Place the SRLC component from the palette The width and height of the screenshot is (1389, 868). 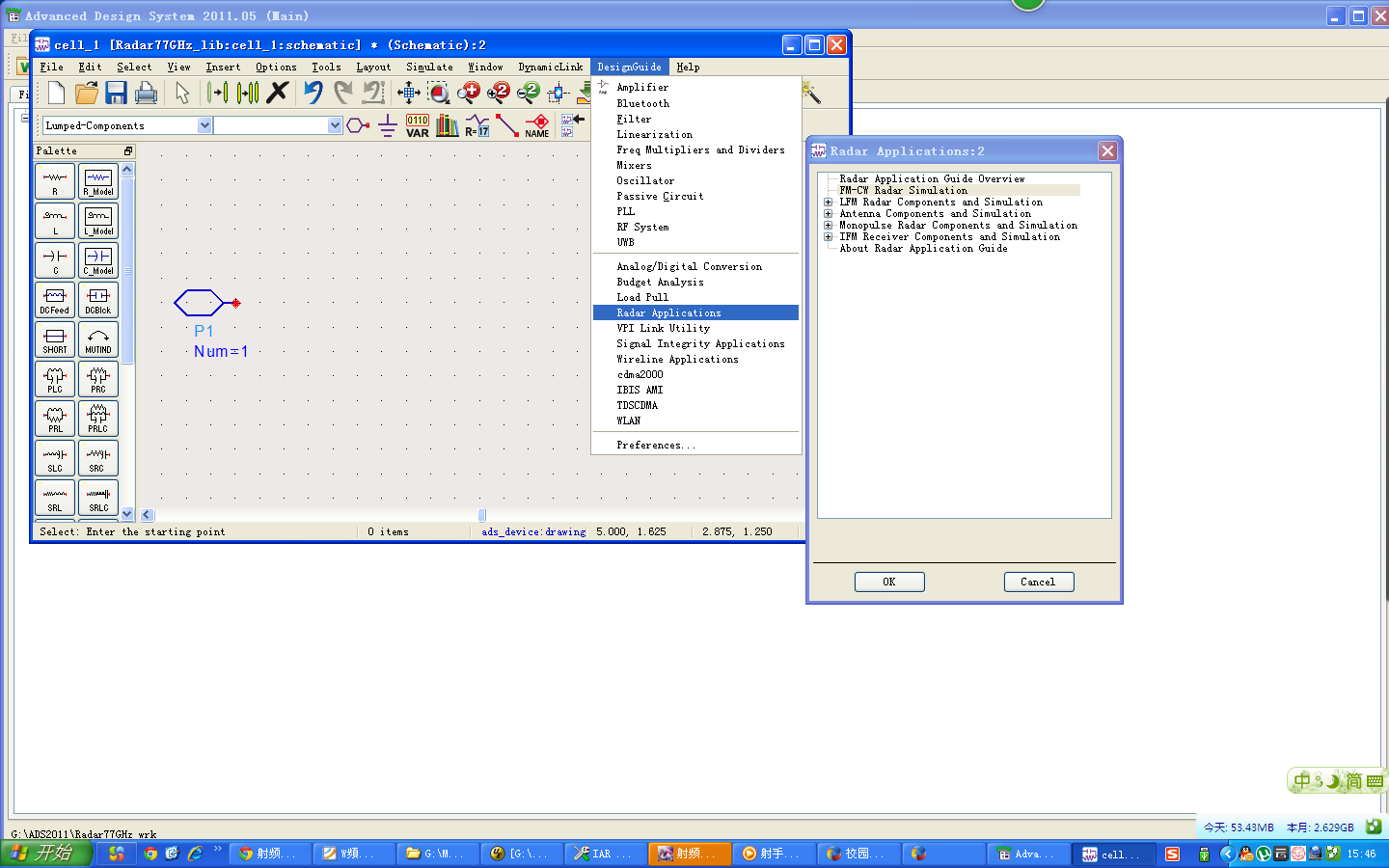(x=98, y=498)
